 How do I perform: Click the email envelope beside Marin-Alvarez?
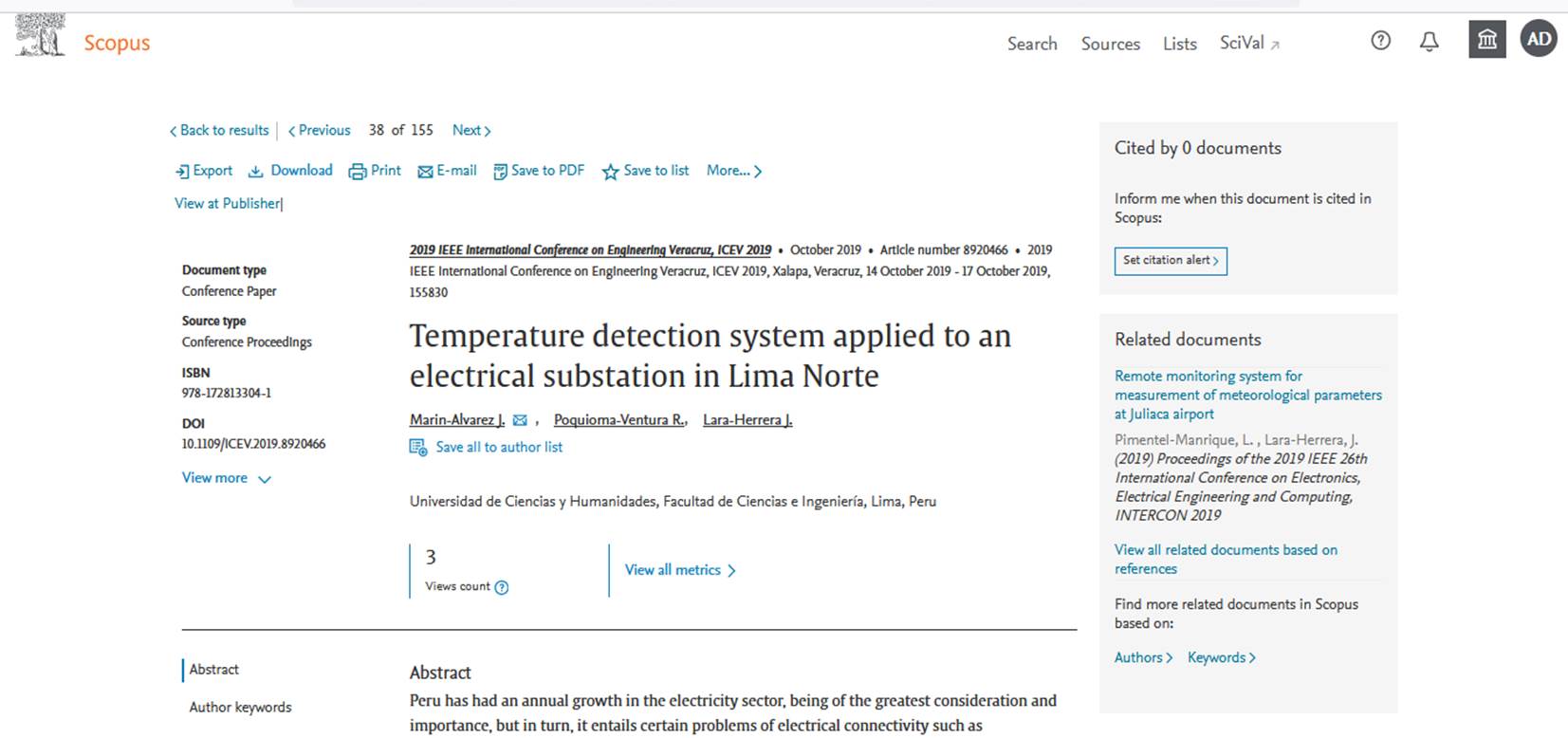(520, 420)
